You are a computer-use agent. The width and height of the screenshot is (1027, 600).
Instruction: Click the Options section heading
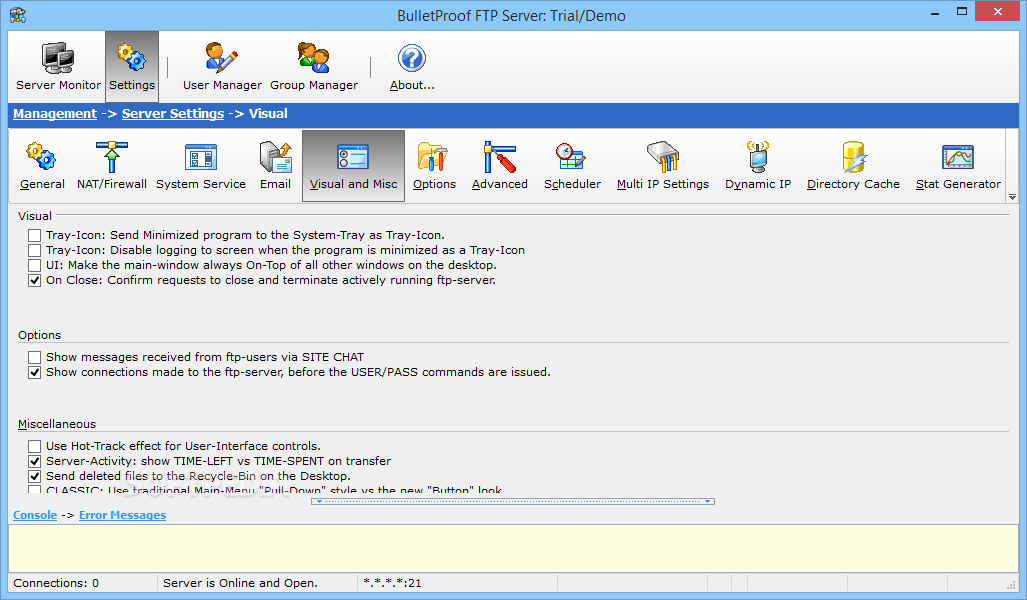click(39, 335)
